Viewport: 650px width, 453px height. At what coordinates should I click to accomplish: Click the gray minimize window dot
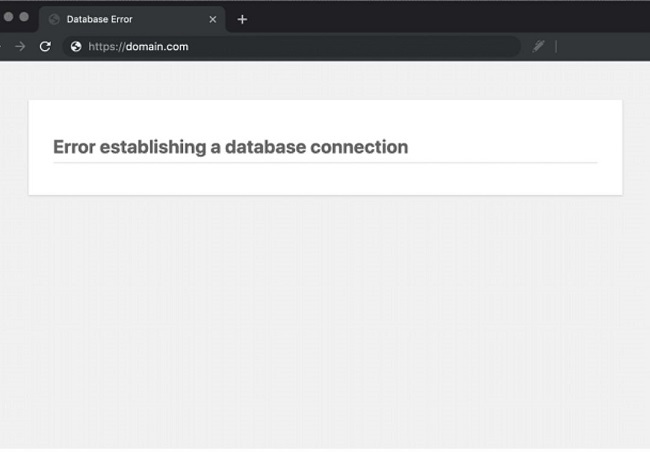(x=8, y=17)
